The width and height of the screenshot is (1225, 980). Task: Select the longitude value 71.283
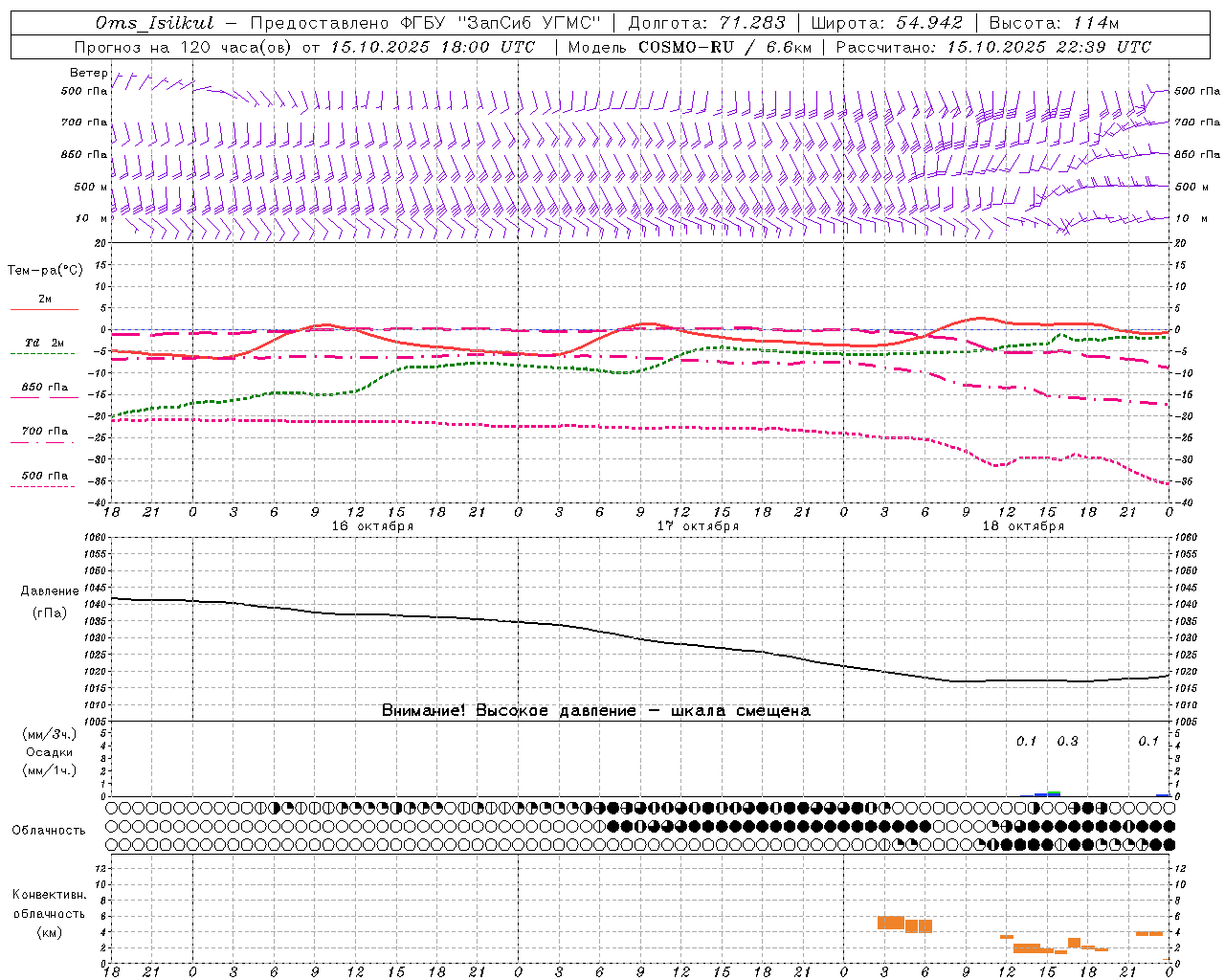pyautogui.click(x=753, y=23)
